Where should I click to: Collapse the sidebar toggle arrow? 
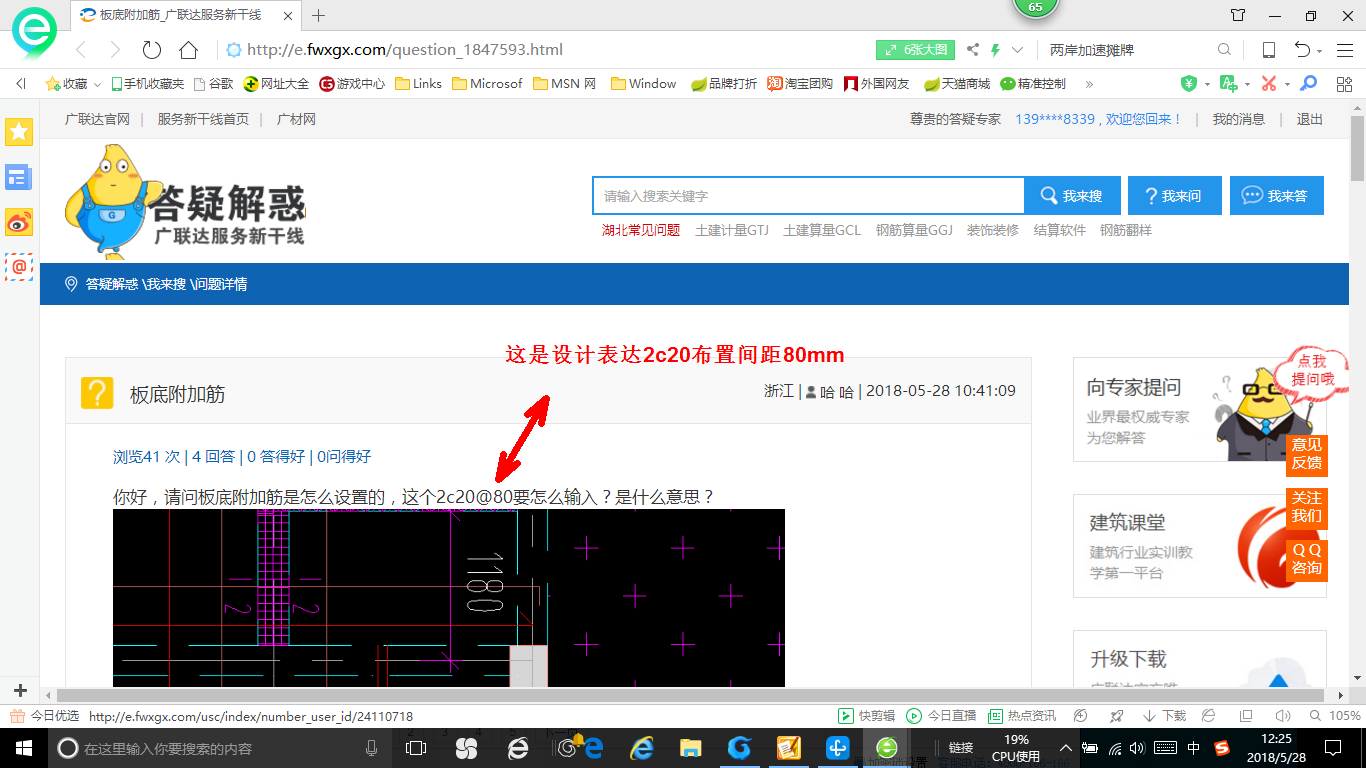(x=21, y=84)
